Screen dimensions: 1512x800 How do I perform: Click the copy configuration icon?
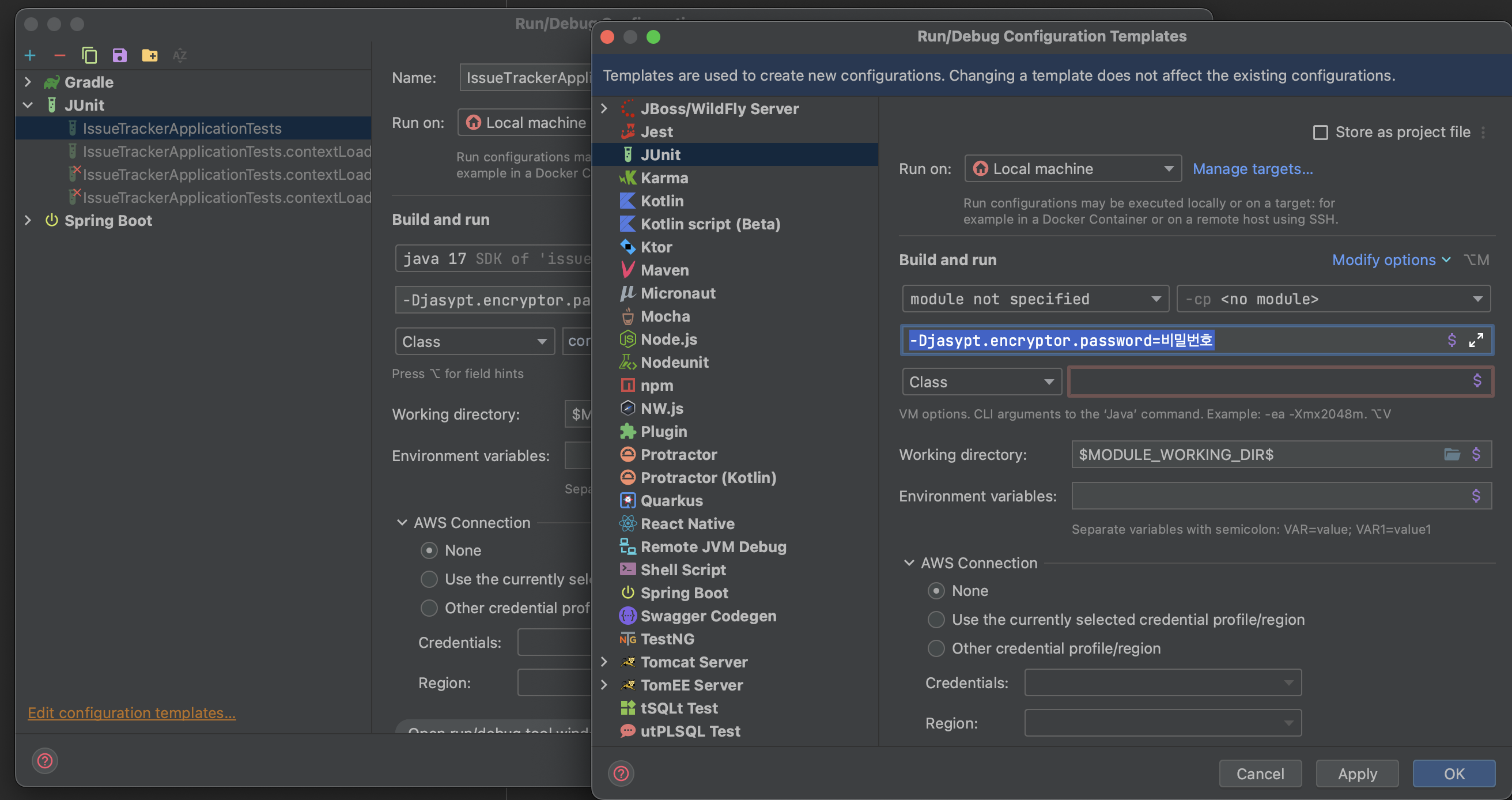pos(89,55)
